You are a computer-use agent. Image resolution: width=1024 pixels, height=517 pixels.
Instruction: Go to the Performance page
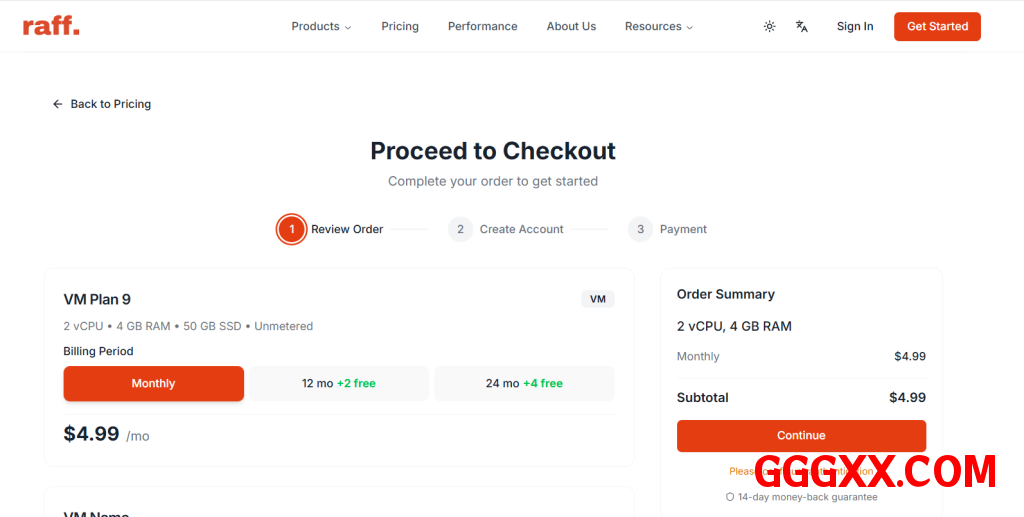pos(482,27)
